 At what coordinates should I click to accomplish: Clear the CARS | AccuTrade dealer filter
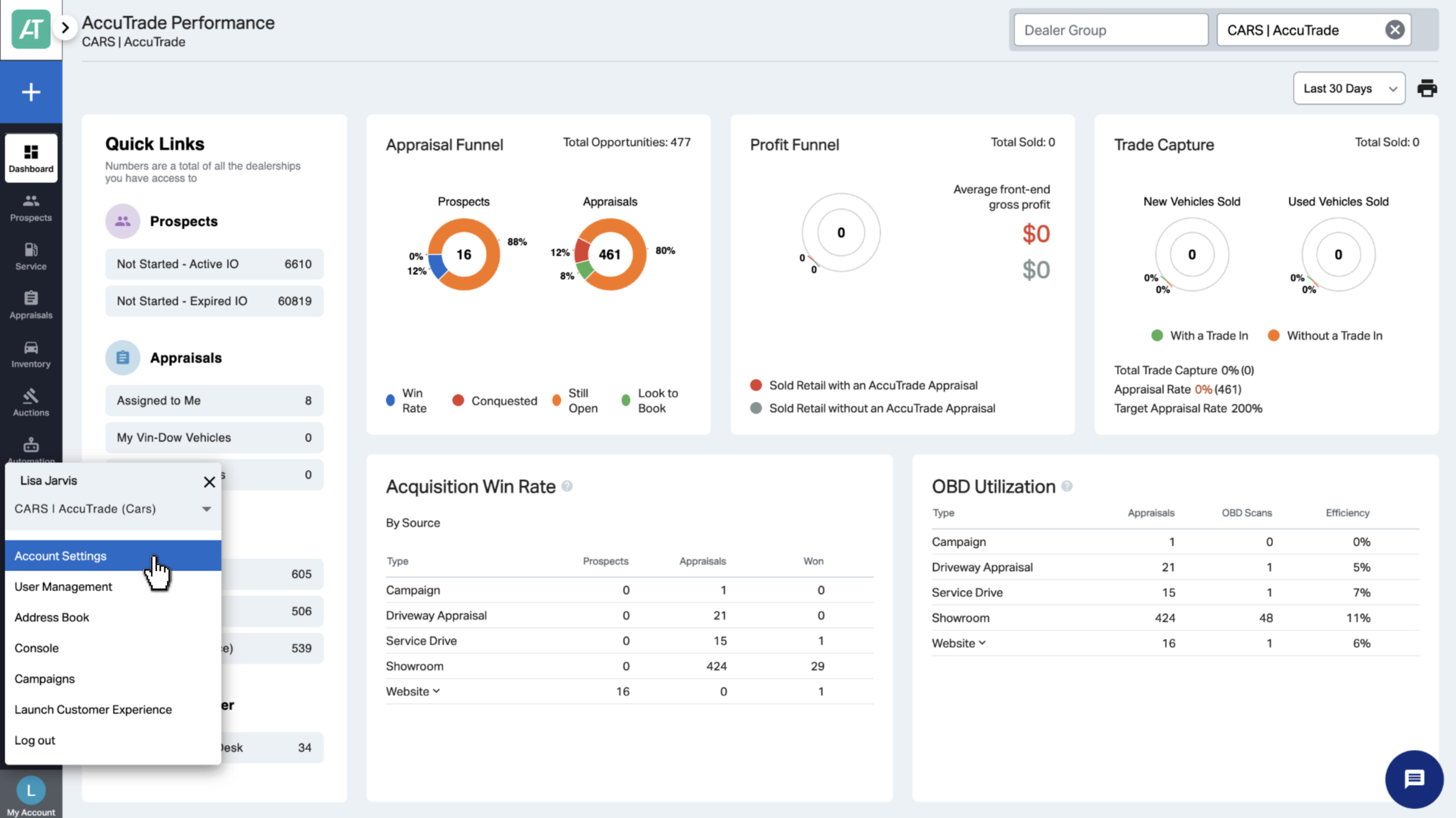(x=1395, y=30)
